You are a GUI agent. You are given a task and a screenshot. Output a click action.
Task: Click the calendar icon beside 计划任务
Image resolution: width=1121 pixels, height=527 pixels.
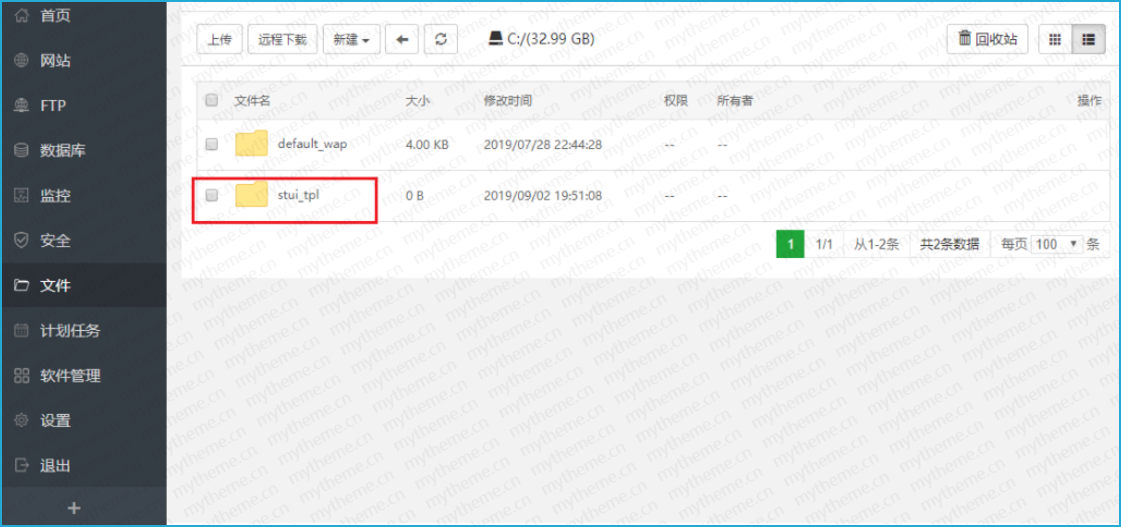click(x=21, y=331)
